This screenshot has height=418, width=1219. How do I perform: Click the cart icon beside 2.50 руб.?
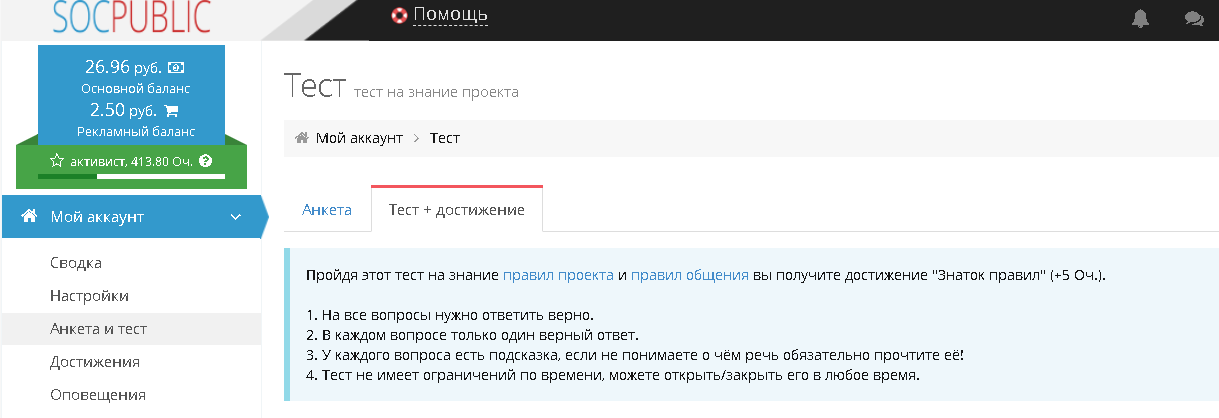click(x=171, y=111)
